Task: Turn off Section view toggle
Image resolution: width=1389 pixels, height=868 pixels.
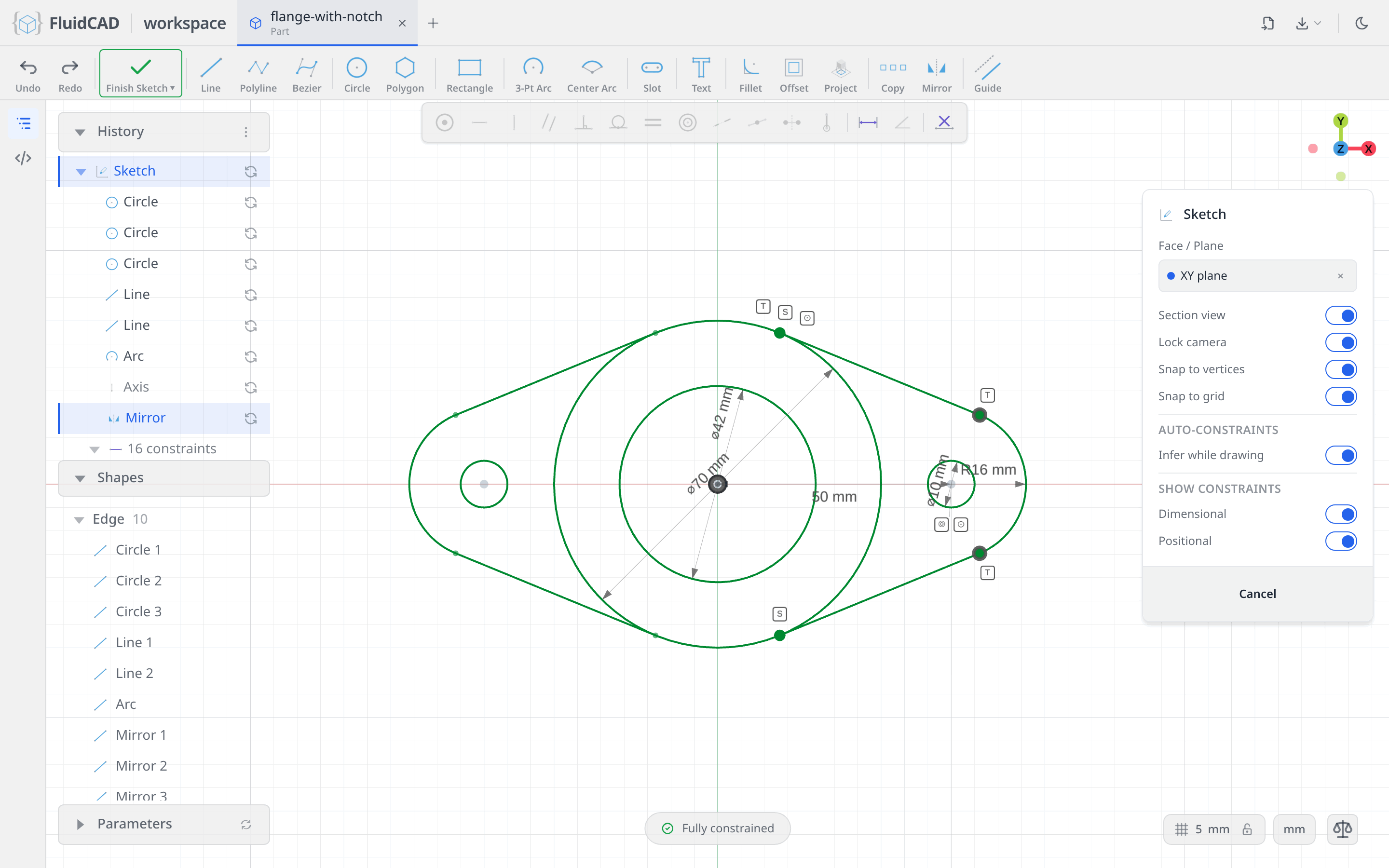Action: [x=1340, y=315]
